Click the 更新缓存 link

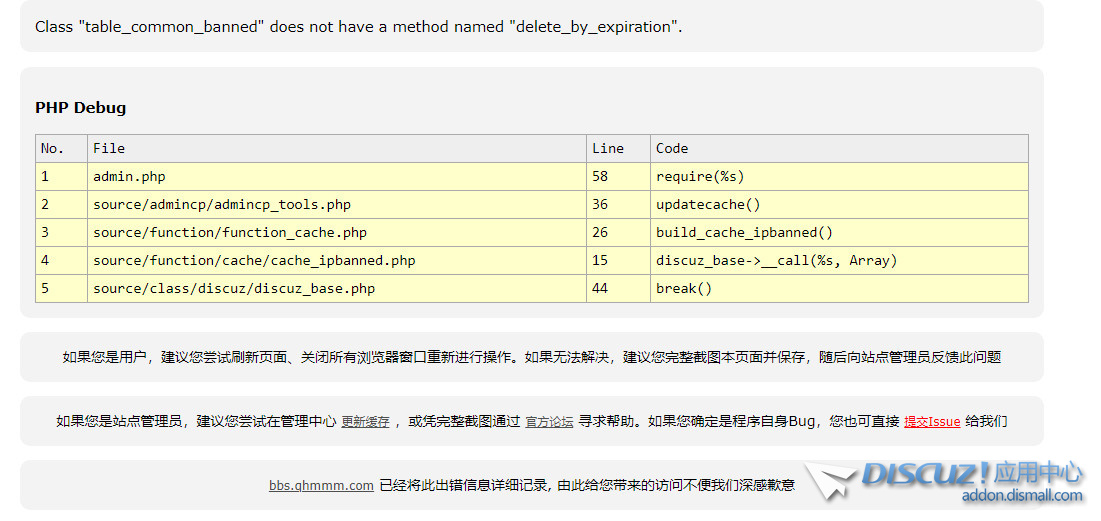point(365,422)
